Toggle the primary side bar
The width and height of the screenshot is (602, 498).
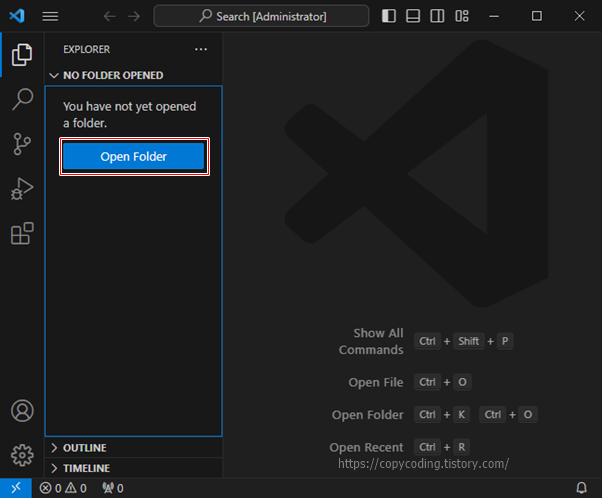(x=389, y=16)
